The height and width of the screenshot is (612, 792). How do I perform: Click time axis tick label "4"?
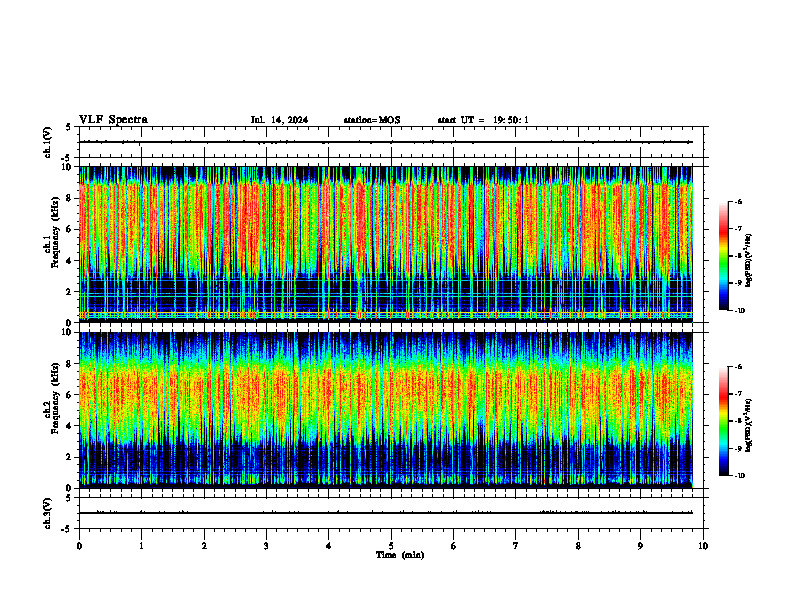[x=329, y=546]
